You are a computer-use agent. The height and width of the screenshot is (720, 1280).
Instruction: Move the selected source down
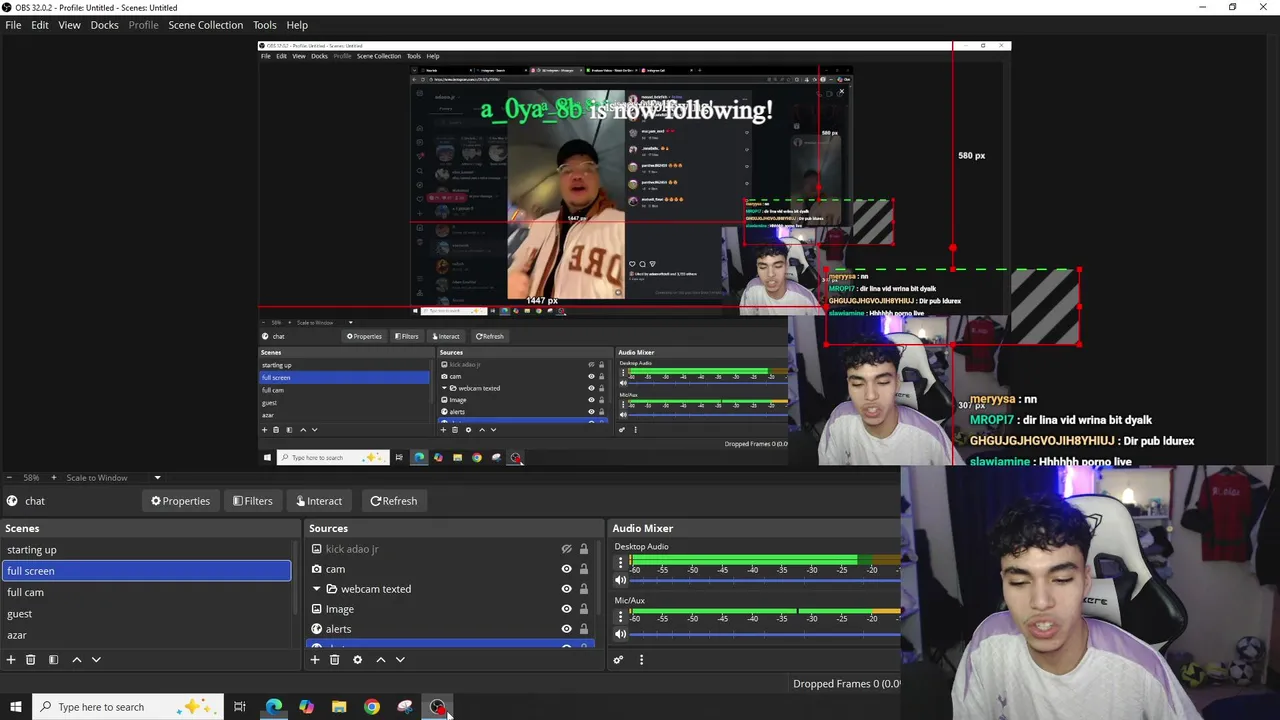click(400, 660)
